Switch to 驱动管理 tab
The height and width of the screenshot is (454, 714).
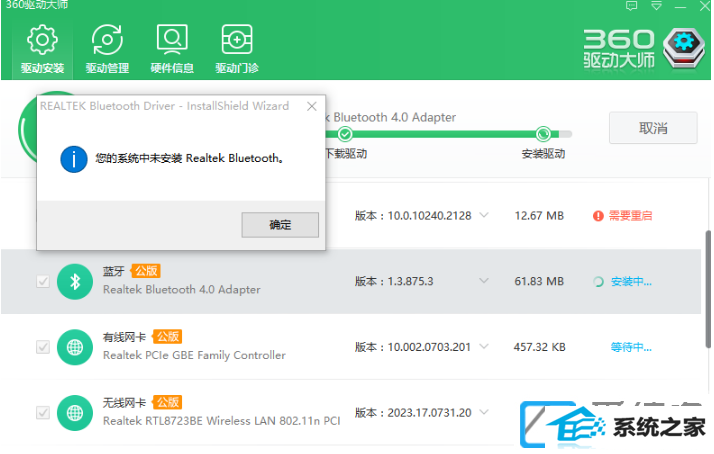pos(107,50)
